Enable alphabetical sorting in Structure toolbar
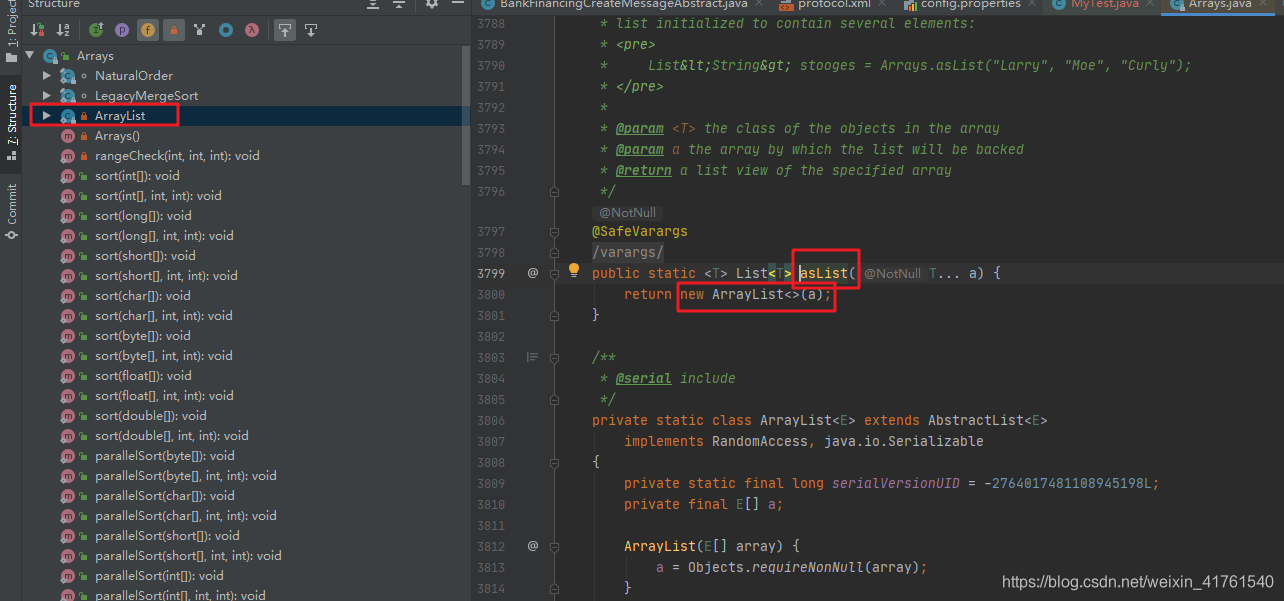1284x601 pixels. pos(60,31)
